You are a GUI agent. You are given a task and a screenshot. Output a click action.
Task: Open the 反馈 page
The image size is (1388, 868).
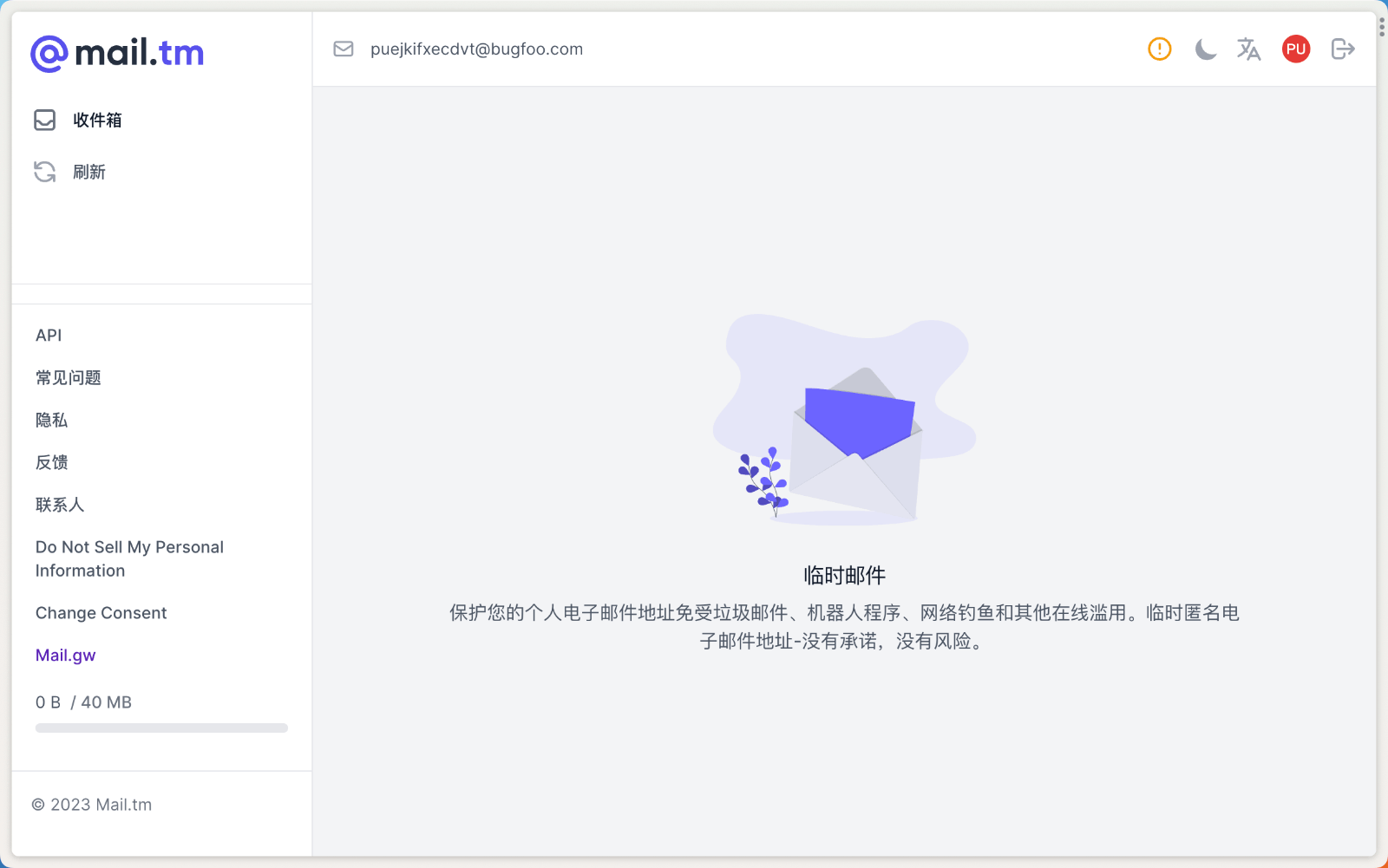point(51,462)
